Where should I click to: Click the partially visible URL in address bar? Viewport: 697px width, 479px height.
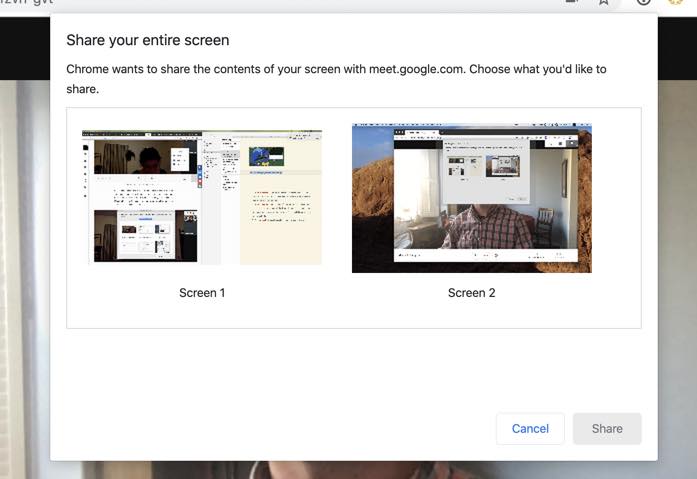point(27,2)
